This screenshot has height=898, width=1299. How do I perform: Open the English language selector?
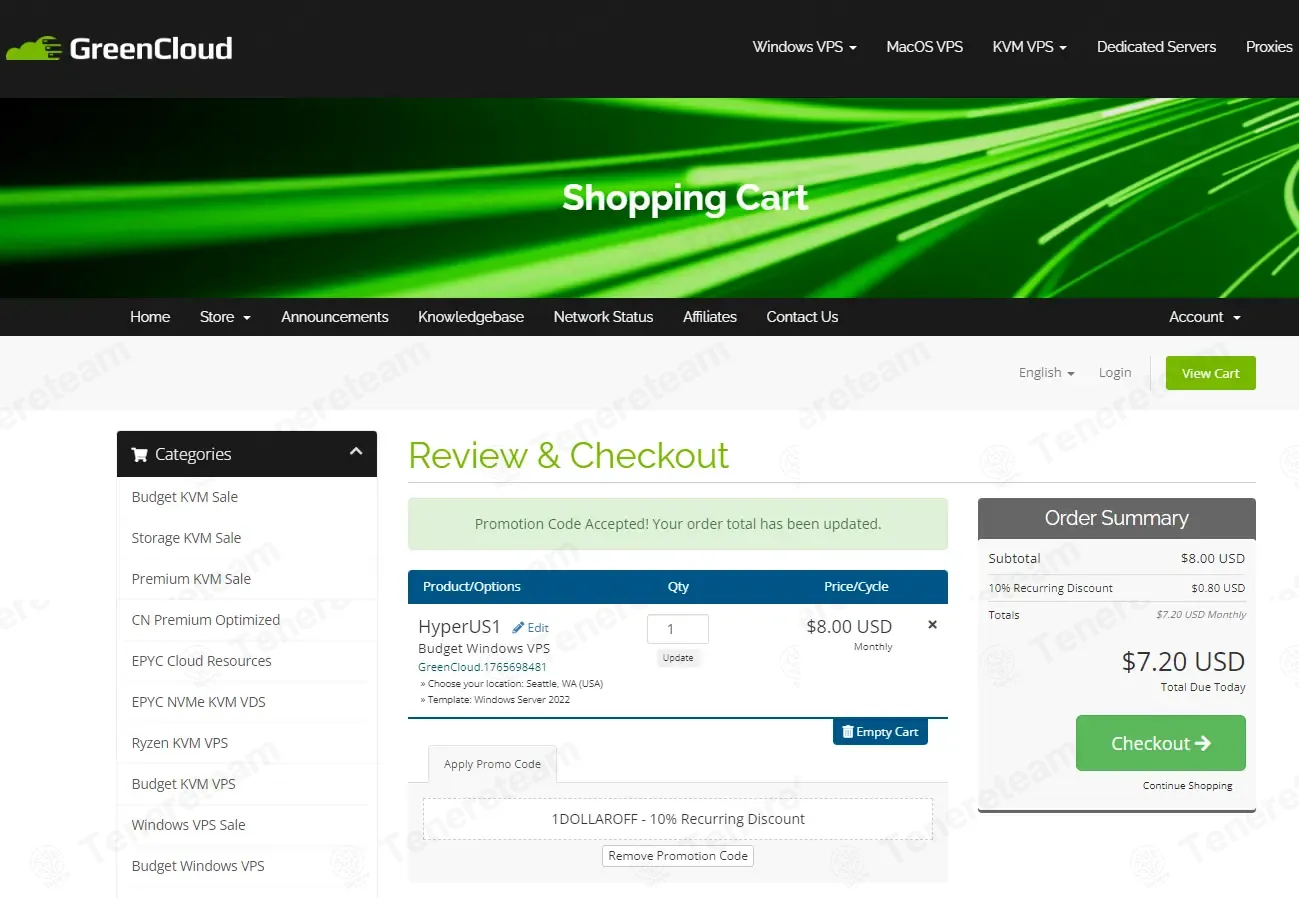1046,373
